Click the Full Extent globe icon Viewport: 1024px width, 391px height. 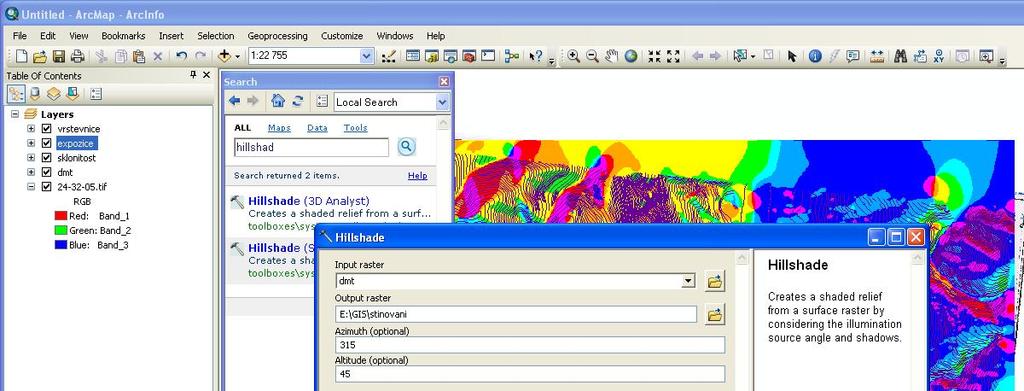(x=630, y=56)
